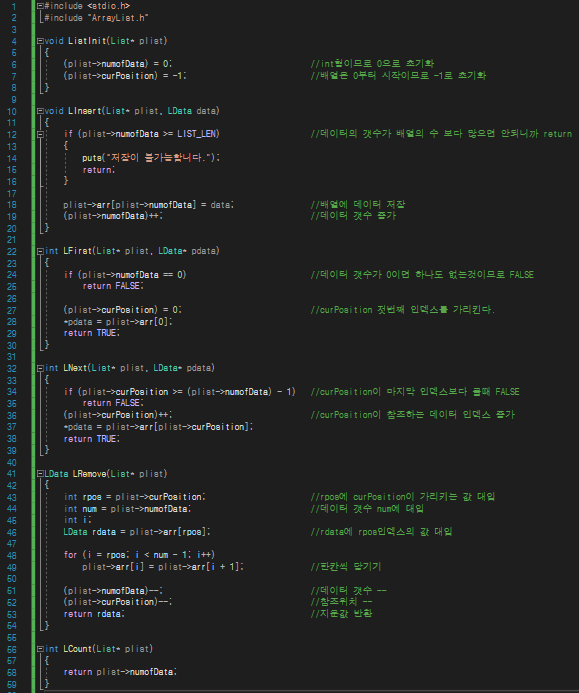Collapse the LRemove function fold marker

tap(40, 474)
